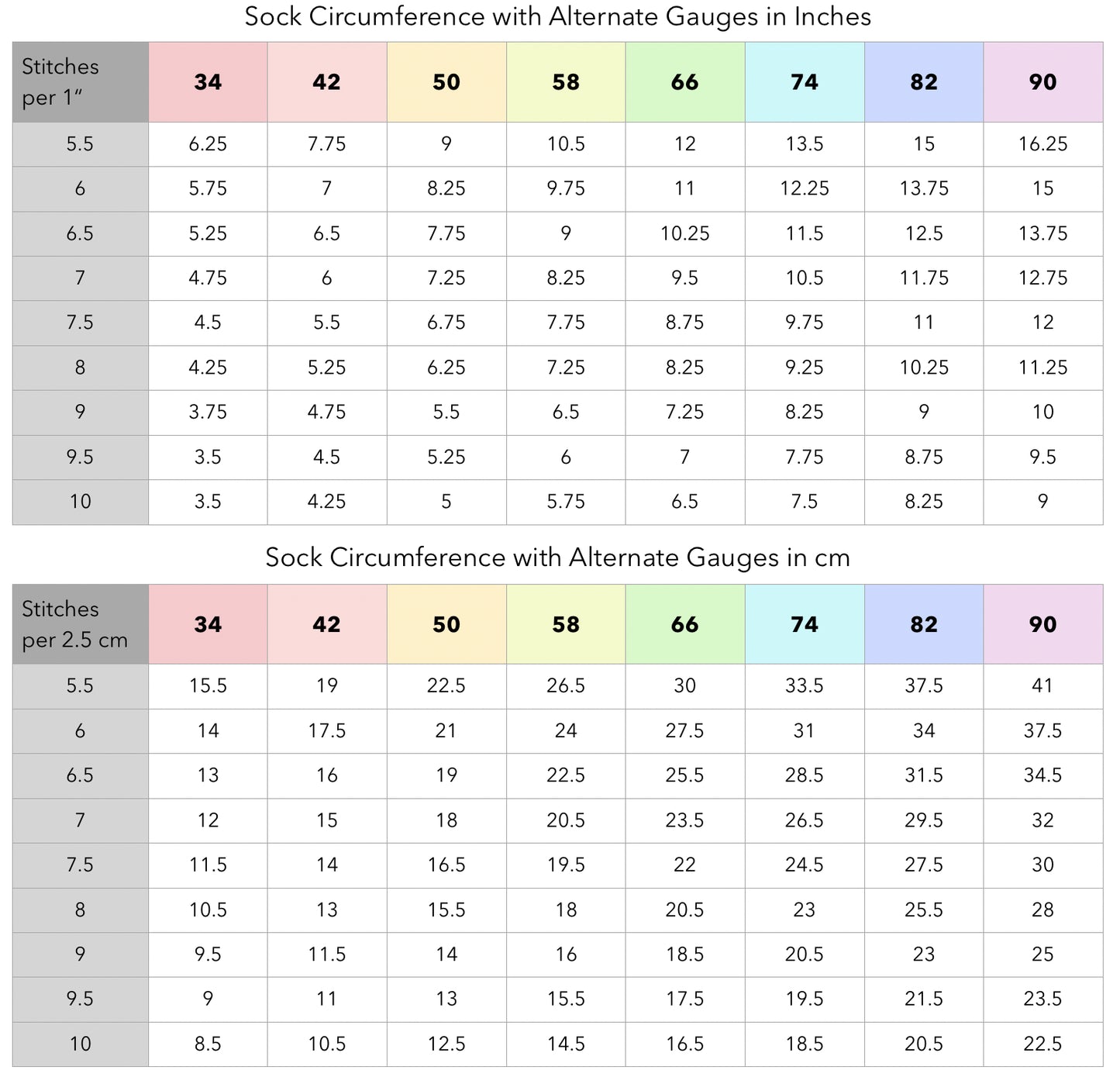Click the 3.75 value in inches table
Image resolution: width=1120 pixels, height=1077 pixels.
coord(208,413)
